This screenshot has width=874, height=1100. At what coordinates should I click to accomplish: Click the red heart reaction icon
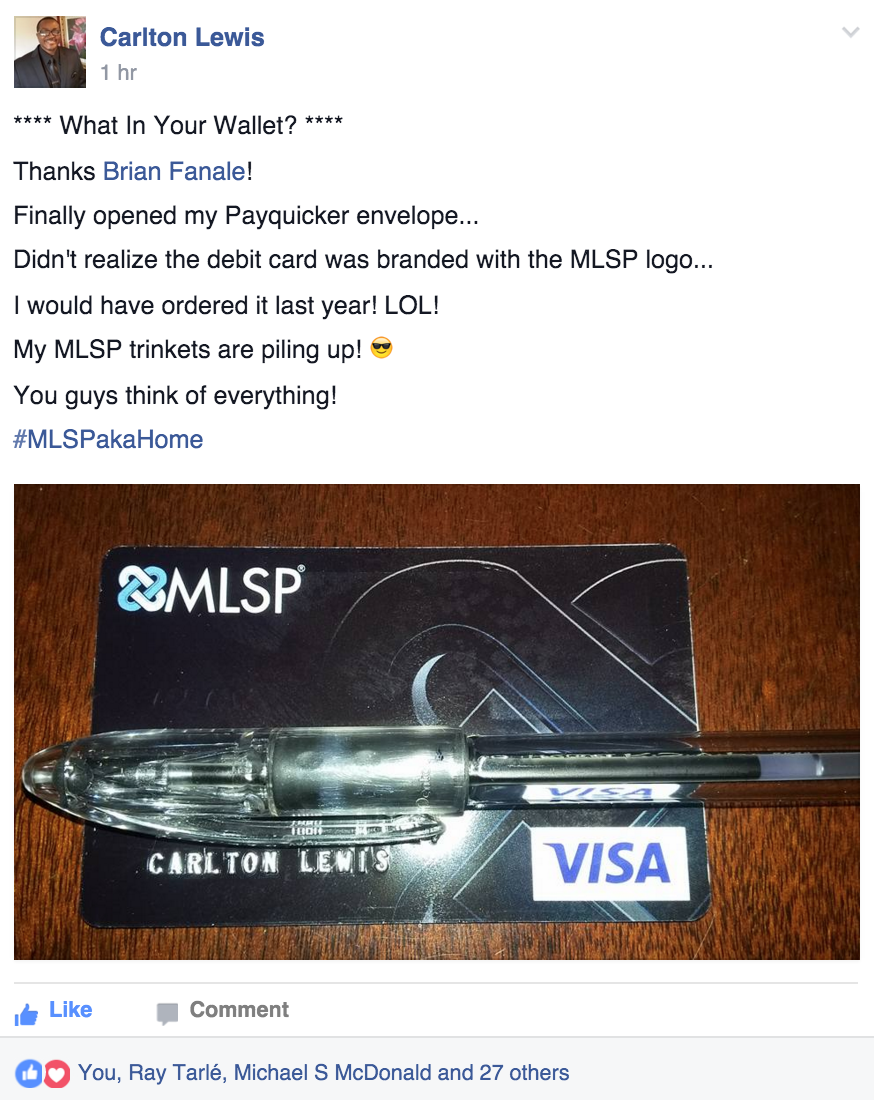pyautogui.click(x=57, y=1073)
